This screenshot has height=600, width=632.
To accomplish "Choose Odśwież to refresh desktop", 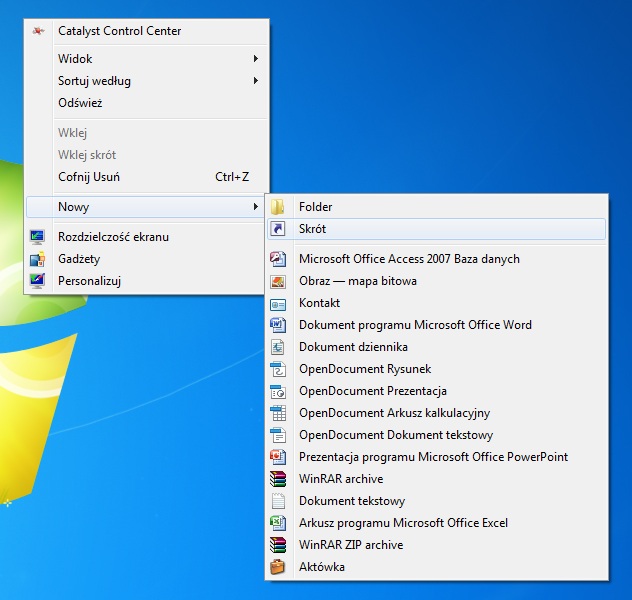I will click(146, 103).
